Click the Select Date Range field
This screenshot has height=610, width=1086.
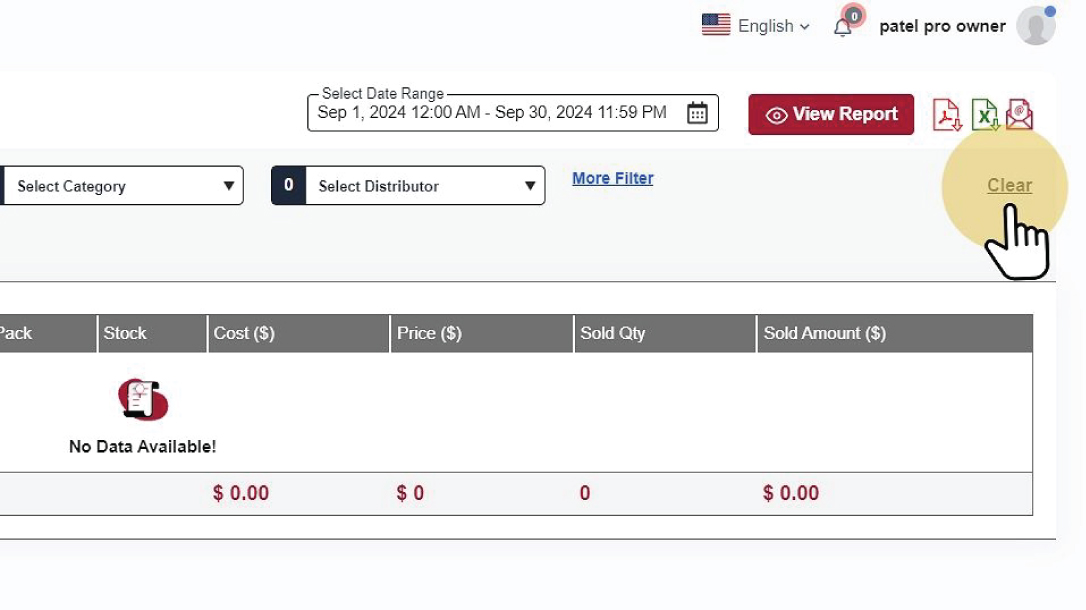(492, 113)
